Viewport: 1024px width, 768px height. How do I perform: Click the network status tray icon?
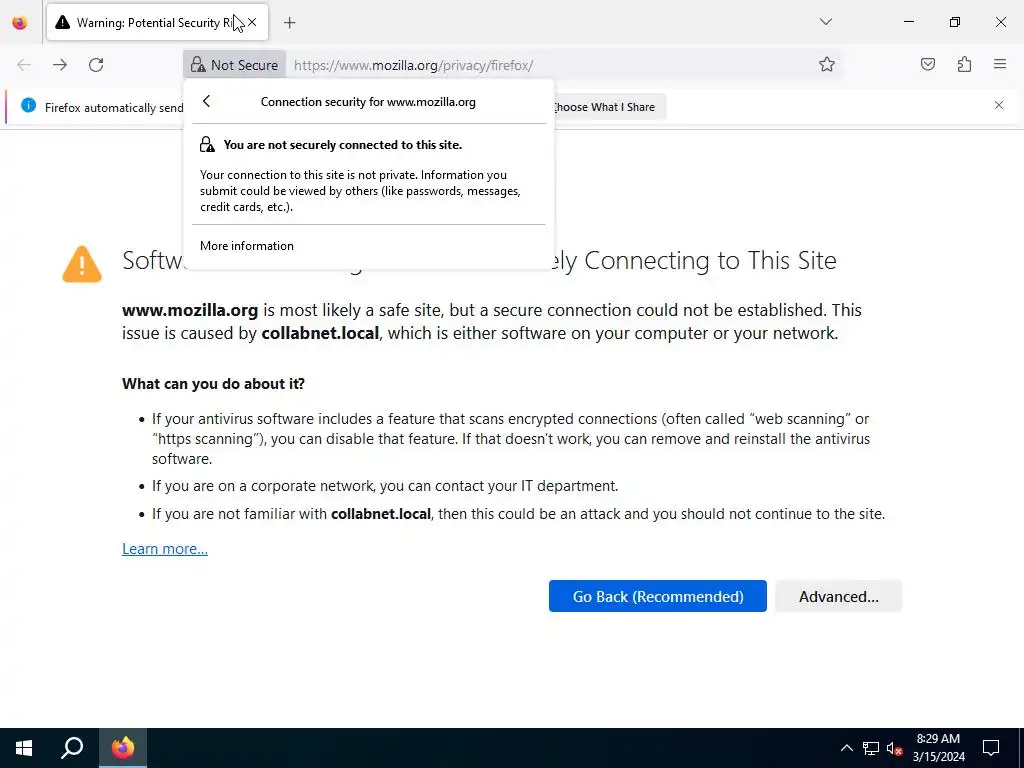871,748
